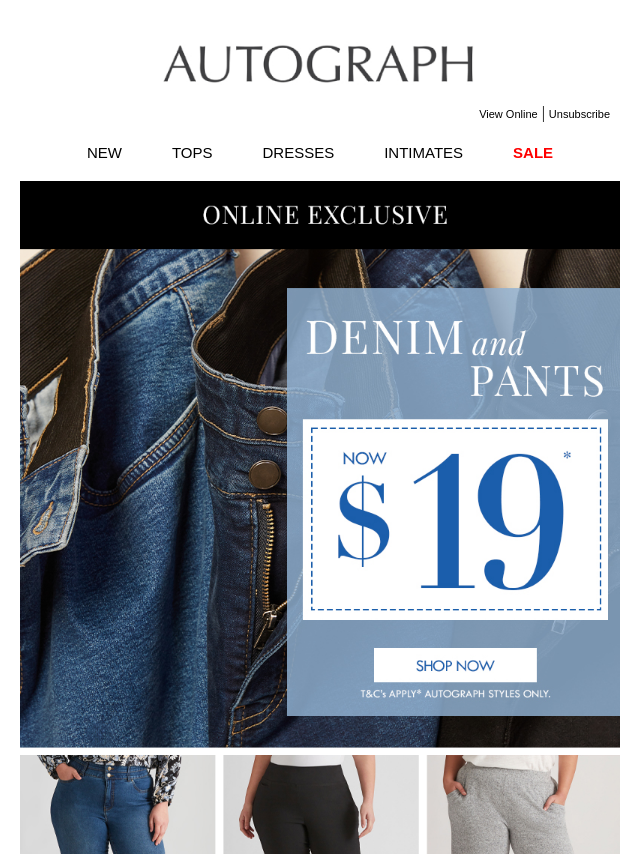Click the Unsubscribe link
Screen dimensions: 640x854
[579, 114]
